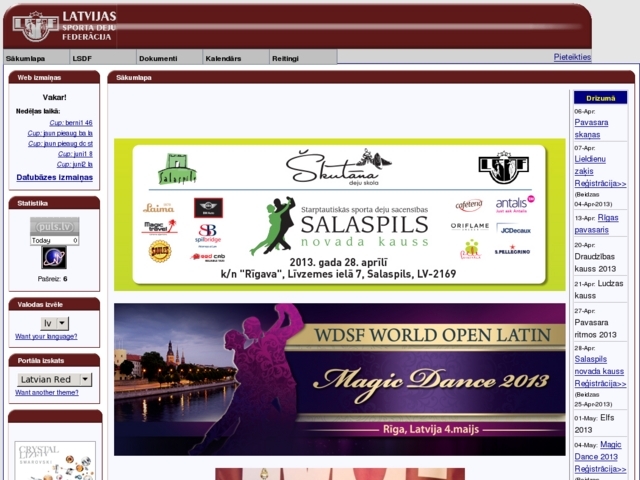Open Cup: berni1 46 link
This screenshot has width=640, height=480.
[71, 123]
